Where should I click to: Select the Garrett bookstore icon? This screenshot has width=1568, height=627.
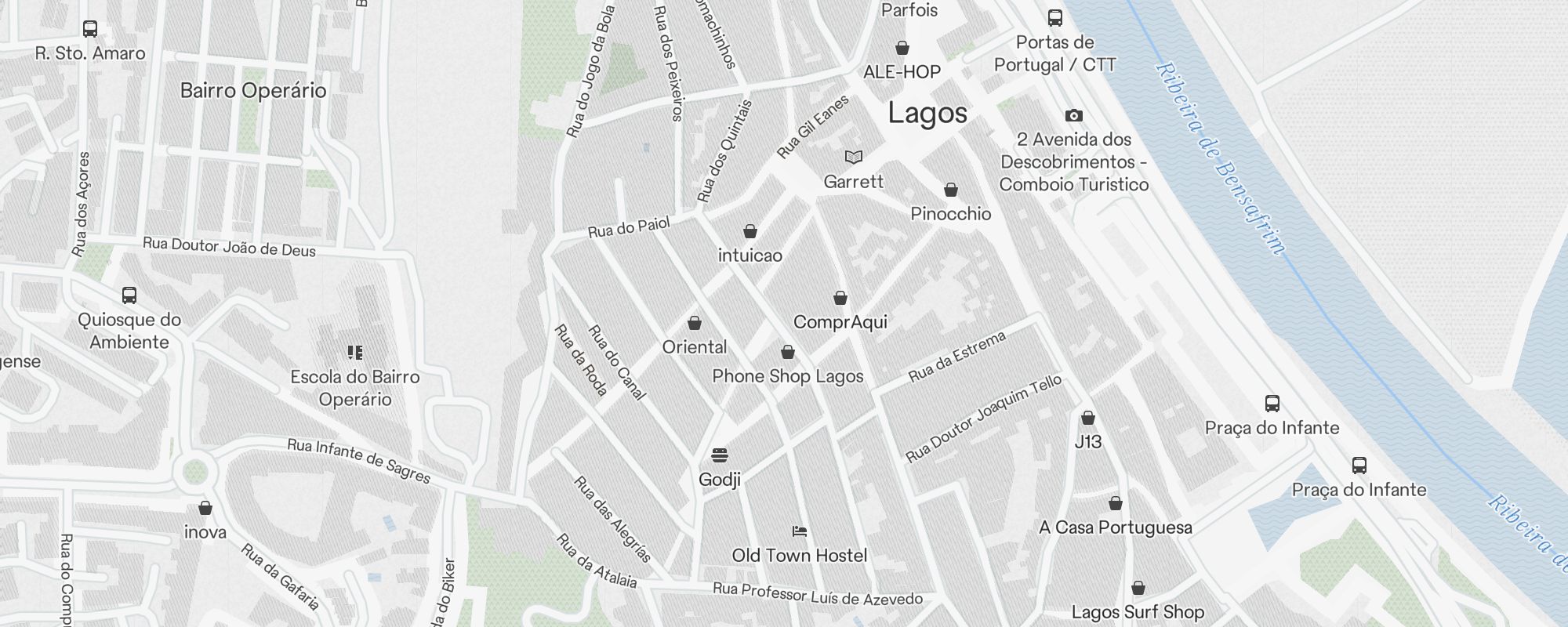(x=854, y=158)
